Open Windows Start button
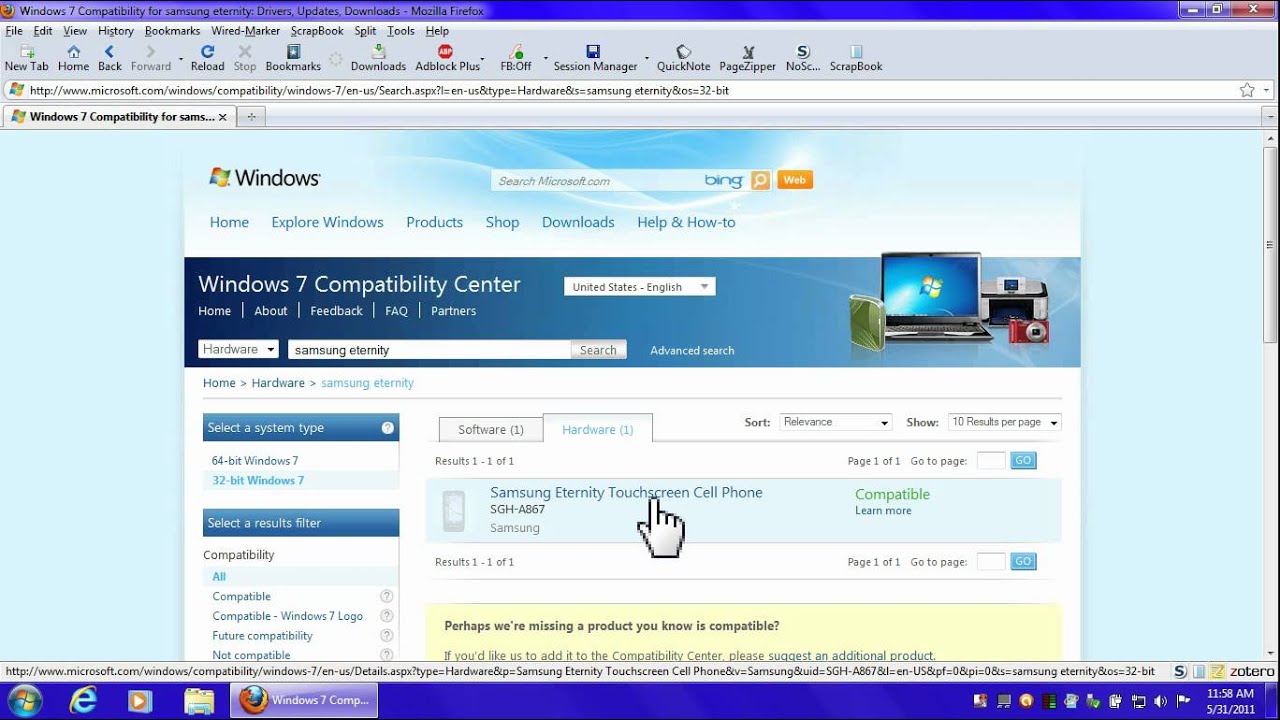The height and width of the screenshot is (720, 1280). pos(25,700)
